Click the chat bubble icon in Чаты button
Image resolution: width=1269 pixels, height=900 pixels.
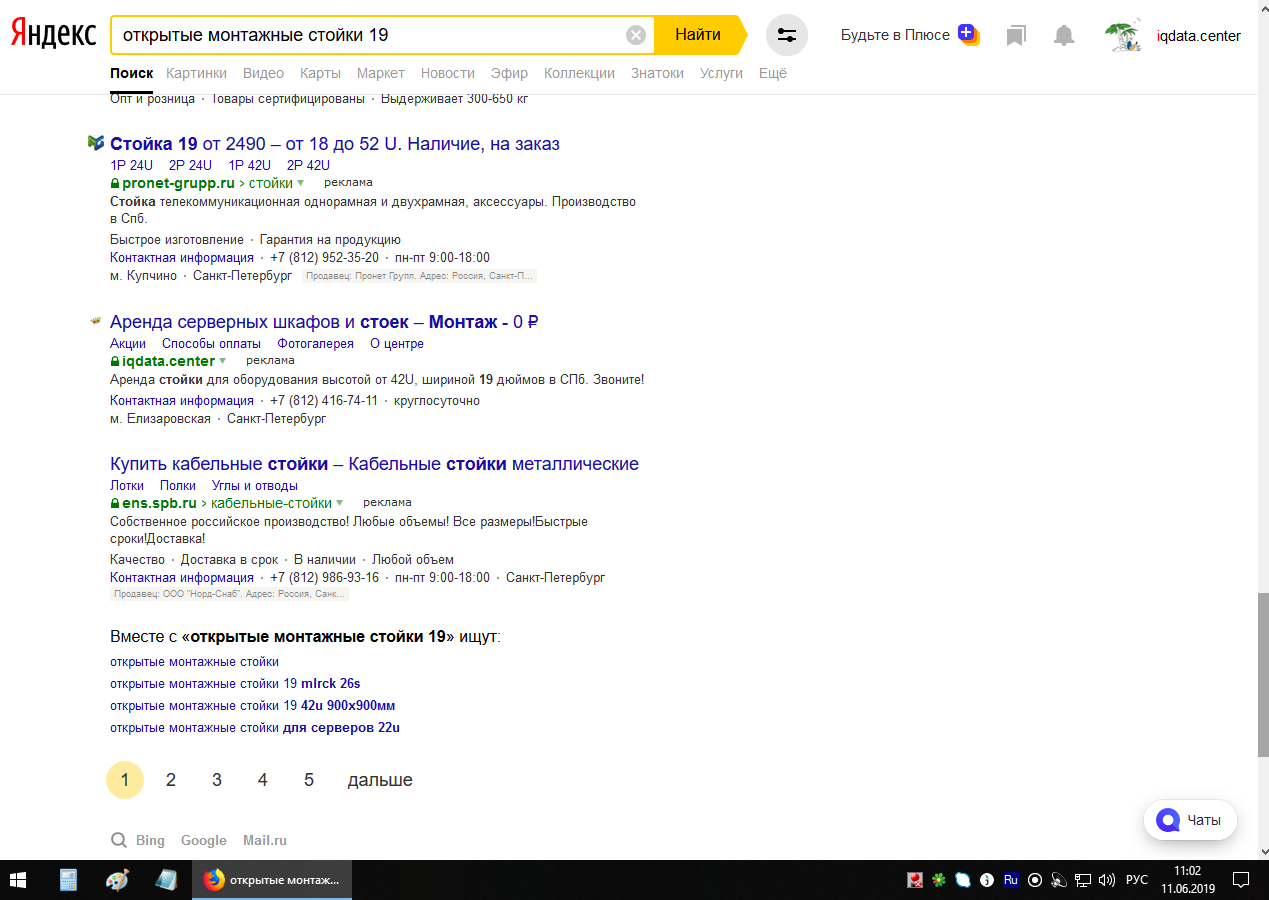click(x=1167, y=820)
